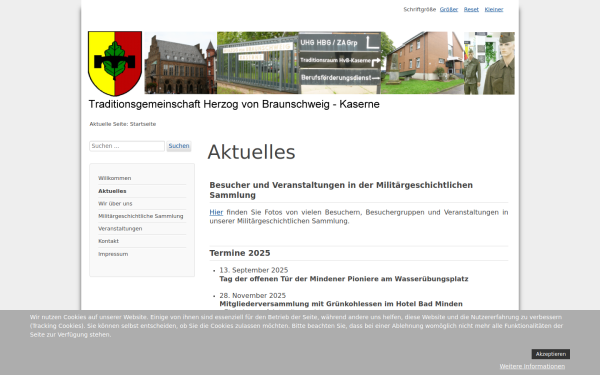Open the Militärgeschichtliche Sammlung menu item

(140, 216)
